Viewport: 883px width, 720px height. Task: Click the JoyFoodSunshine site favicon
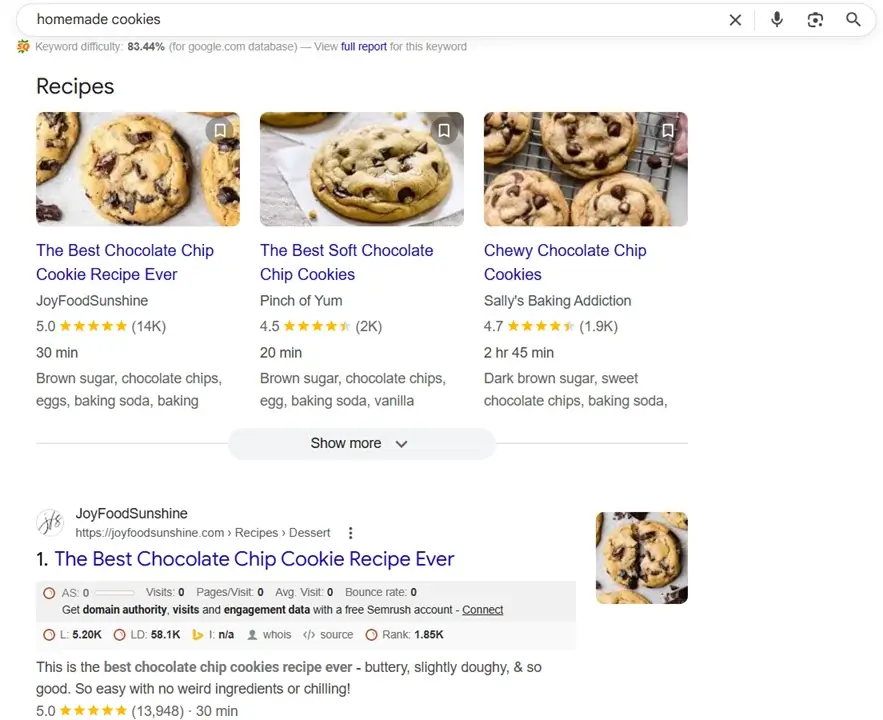[x=50, y=522]
